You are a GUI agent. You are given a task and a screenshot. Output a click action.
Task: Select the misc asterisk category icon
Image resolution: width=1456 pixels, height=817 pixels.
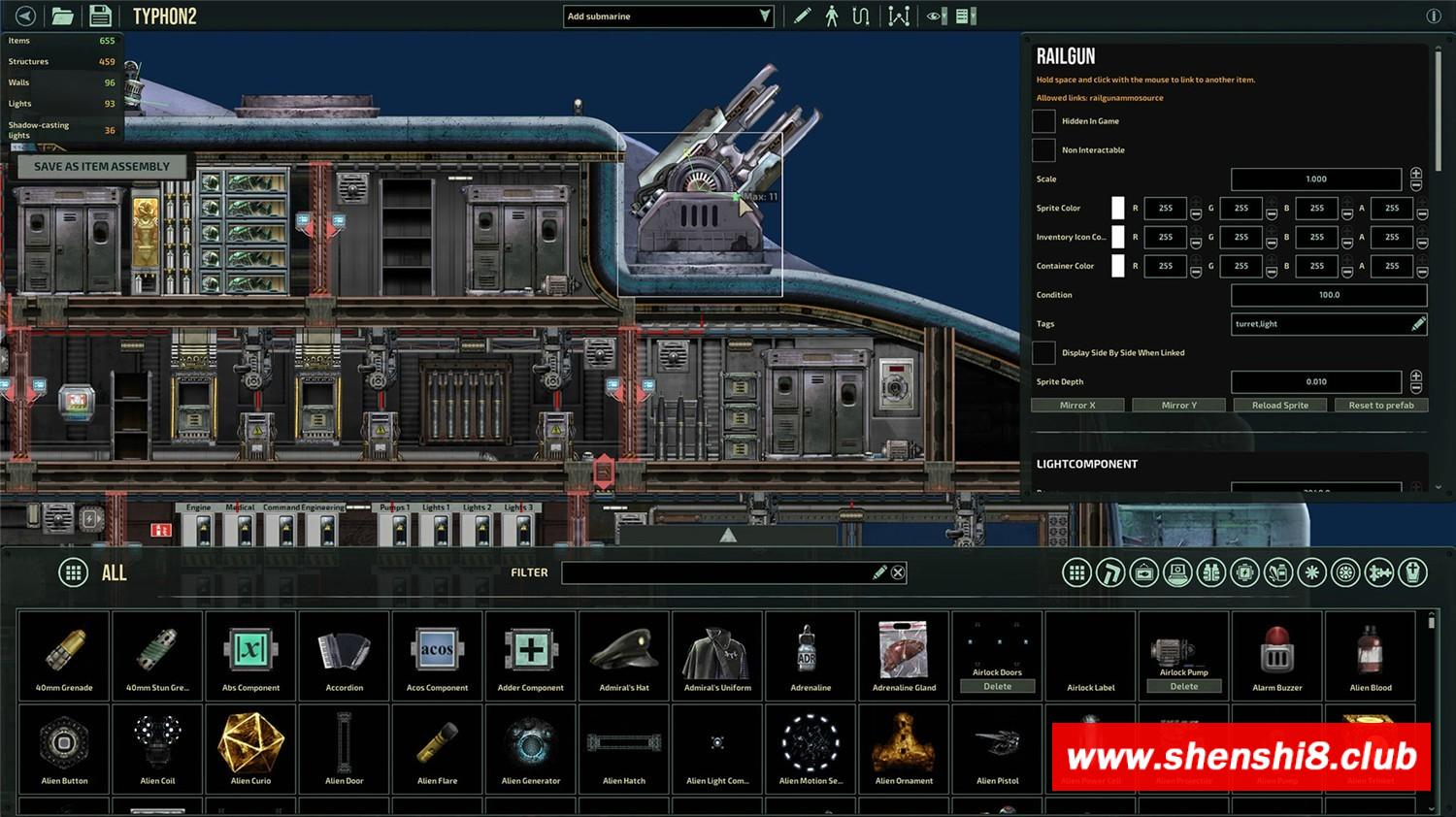pyautogui.click(x=1311, y=573)
